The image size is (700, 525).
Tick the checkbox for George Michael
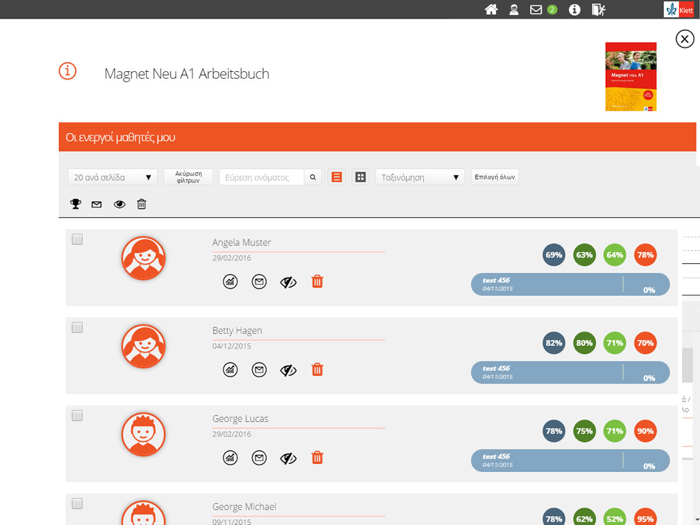[x=77, y=503]
